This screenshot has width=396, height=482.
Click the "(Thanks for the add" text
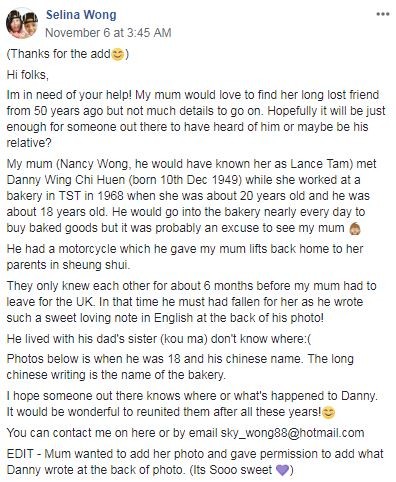(x=59, y=54)
